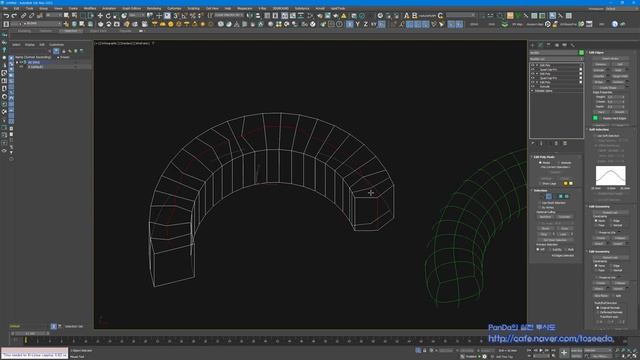
Task: Click the yellow cage color swatch
Action: 566,184
